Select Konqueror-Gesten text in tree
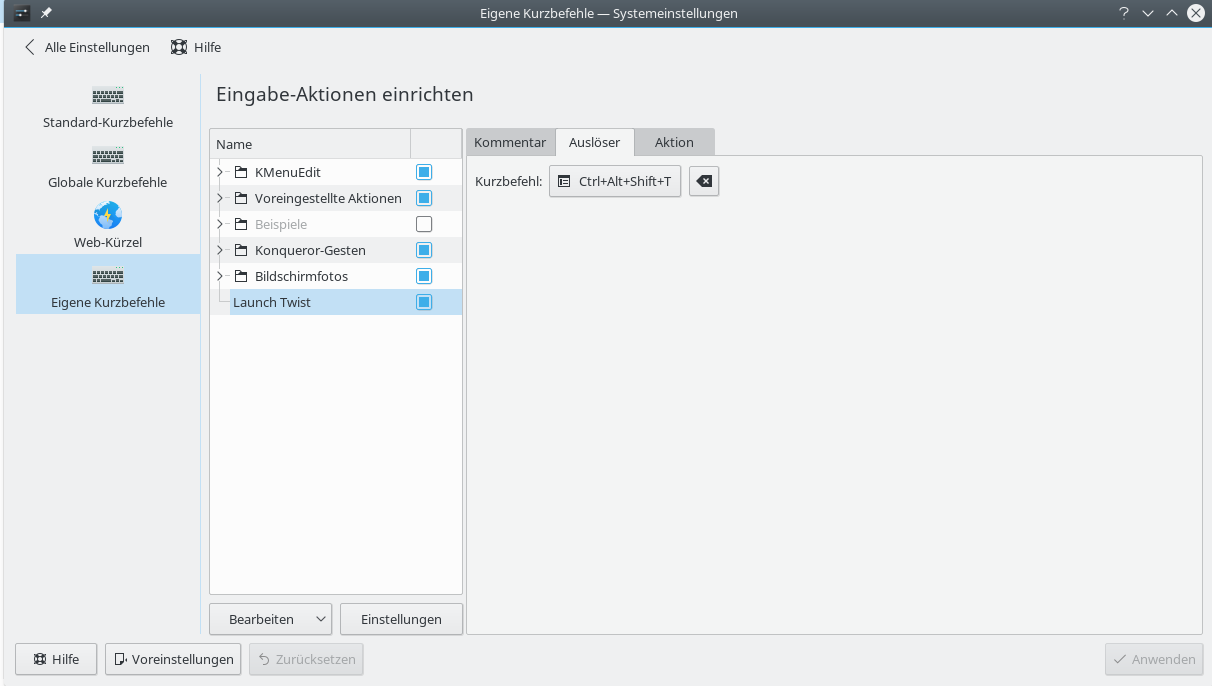This screenshot has height=686, width=1212. 310,250
